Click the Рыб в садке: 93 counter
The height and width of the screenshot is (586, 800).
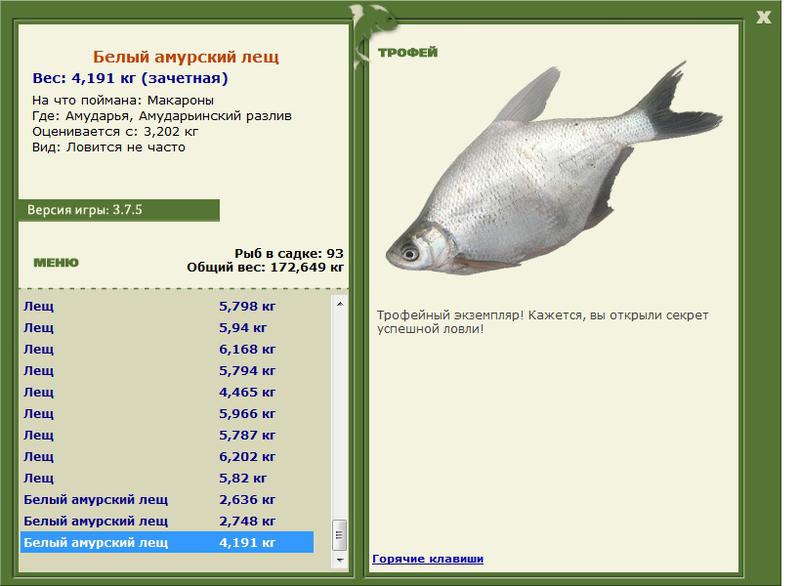[x=289, y=253]
